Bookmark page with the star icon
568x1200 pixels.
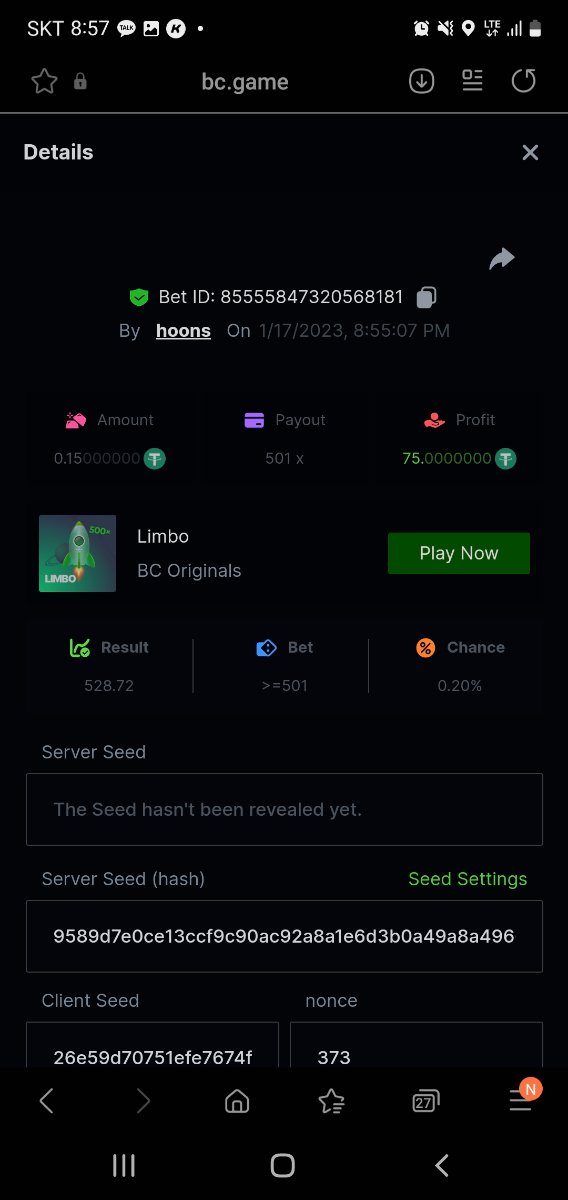pos(44,82)
